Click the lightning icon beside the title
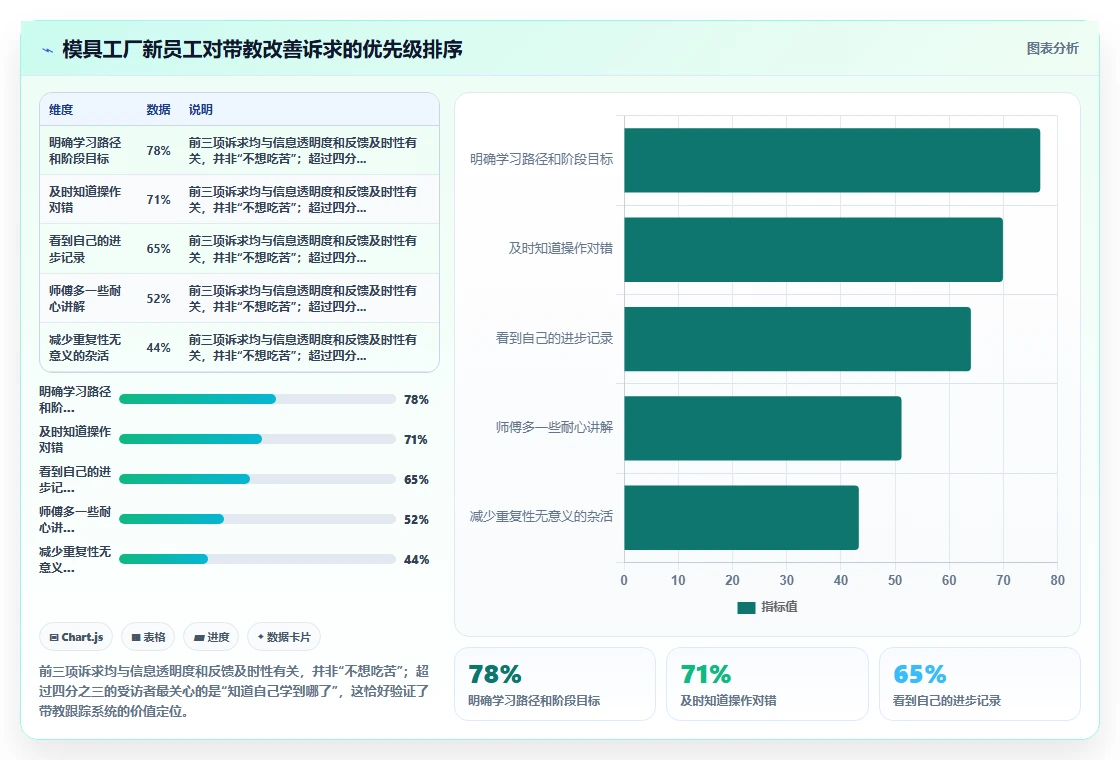The height and width of the screenshot is (760, 1120). (48, 50)
